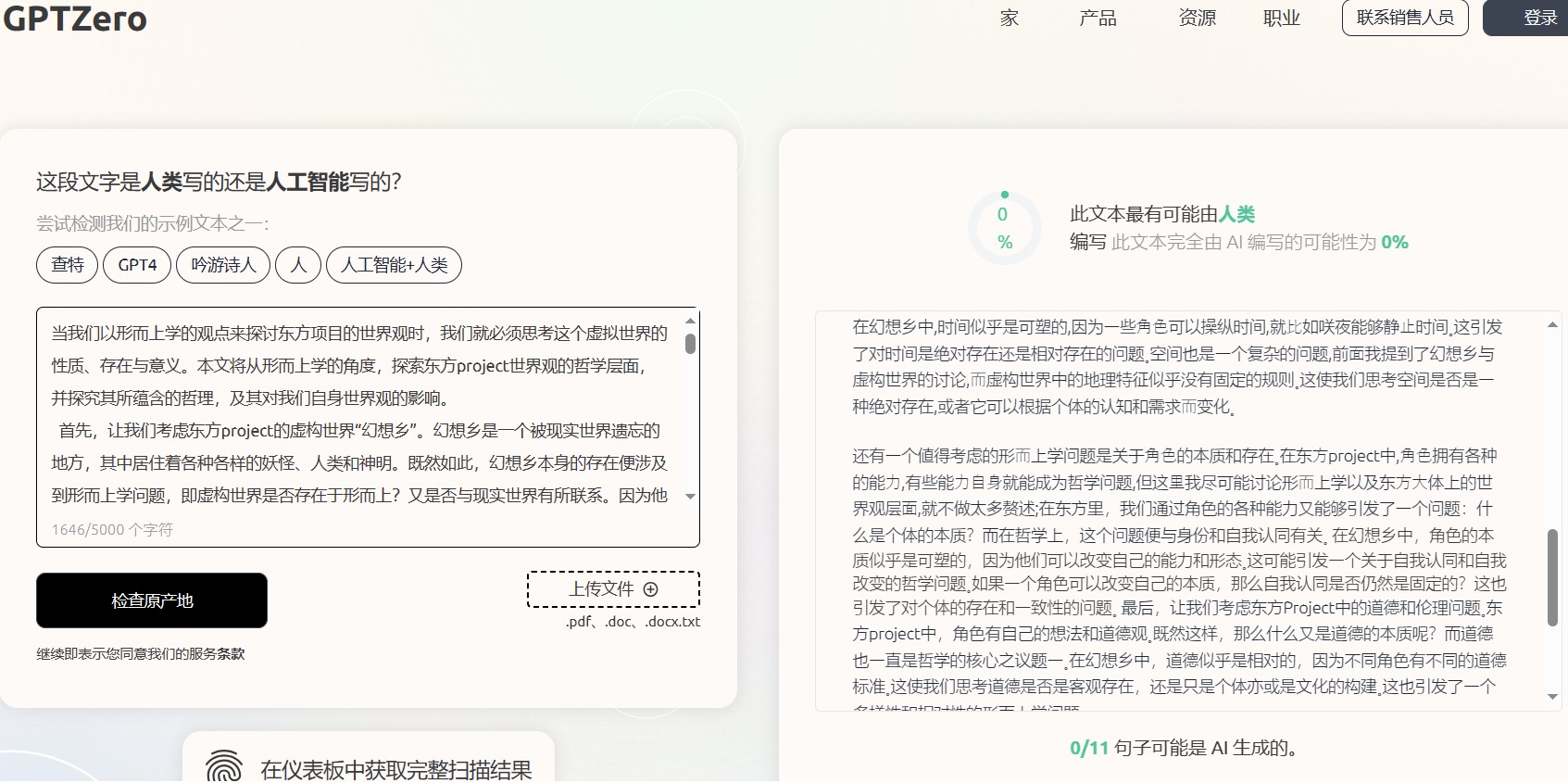This screenshot has height=783, width=1568.
Task: Click the results panel scrollbar thumb
Action: (1552, 577)
